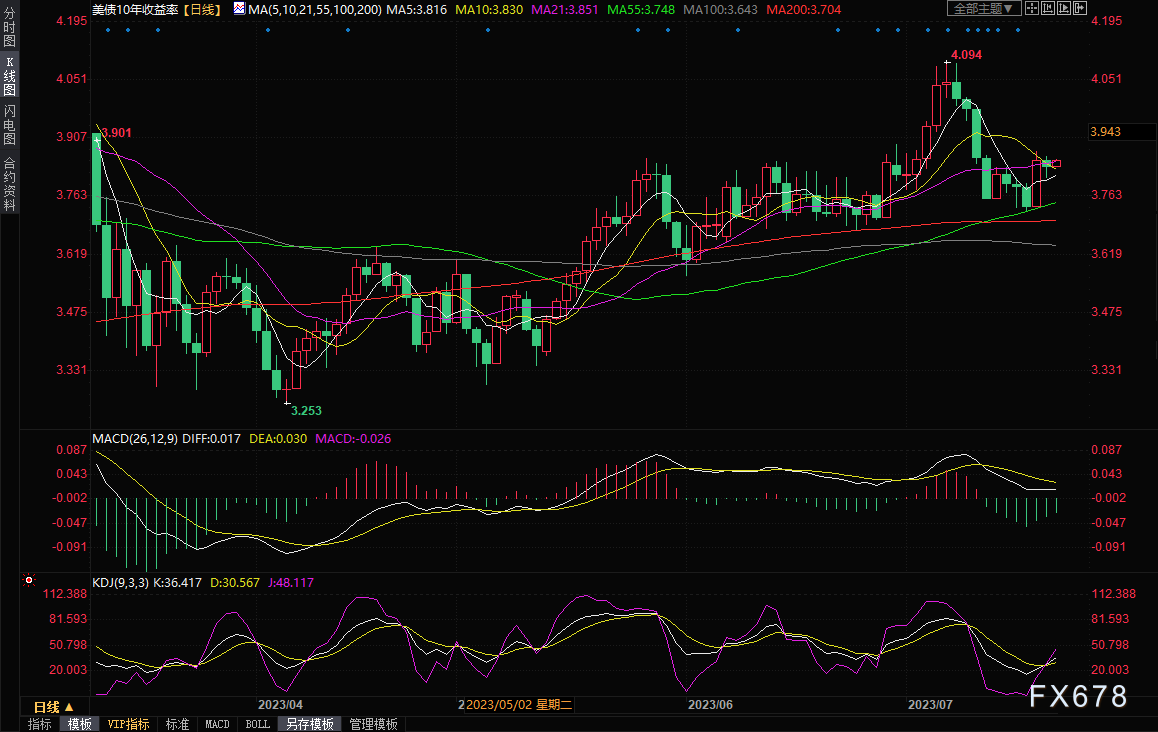The height and width of the screenshot is (732, 1158).
Task: Click the 另存模板 button
Action: pyautogui.click(x=310, y=725)
